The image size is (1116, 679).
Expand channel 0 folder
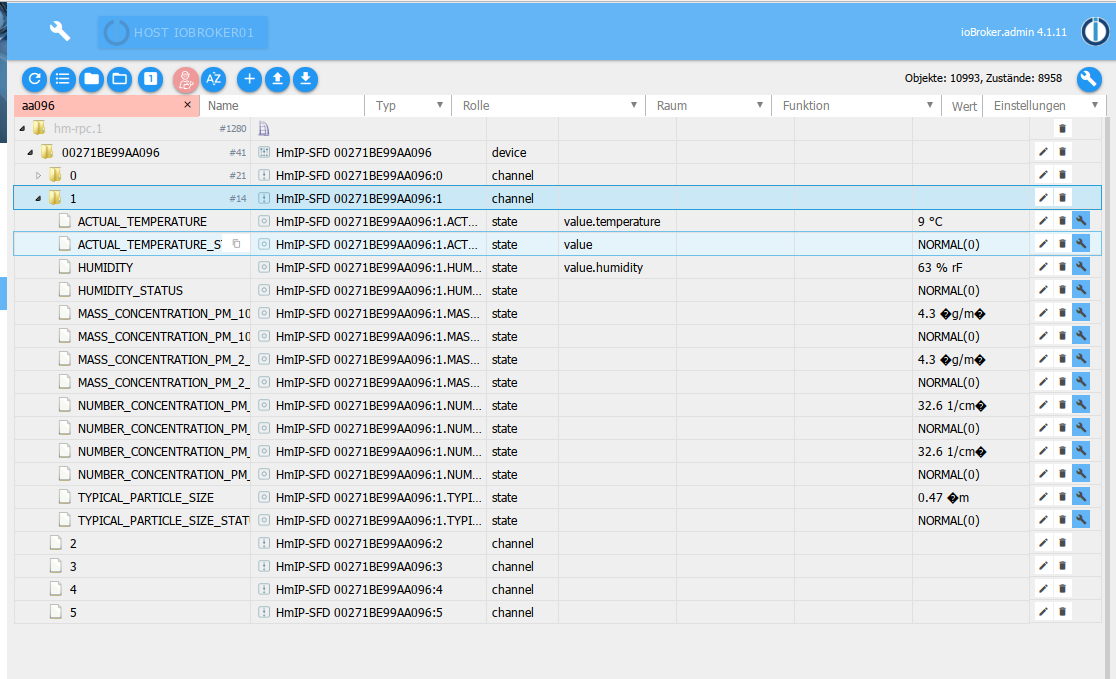tap(38, 175)
